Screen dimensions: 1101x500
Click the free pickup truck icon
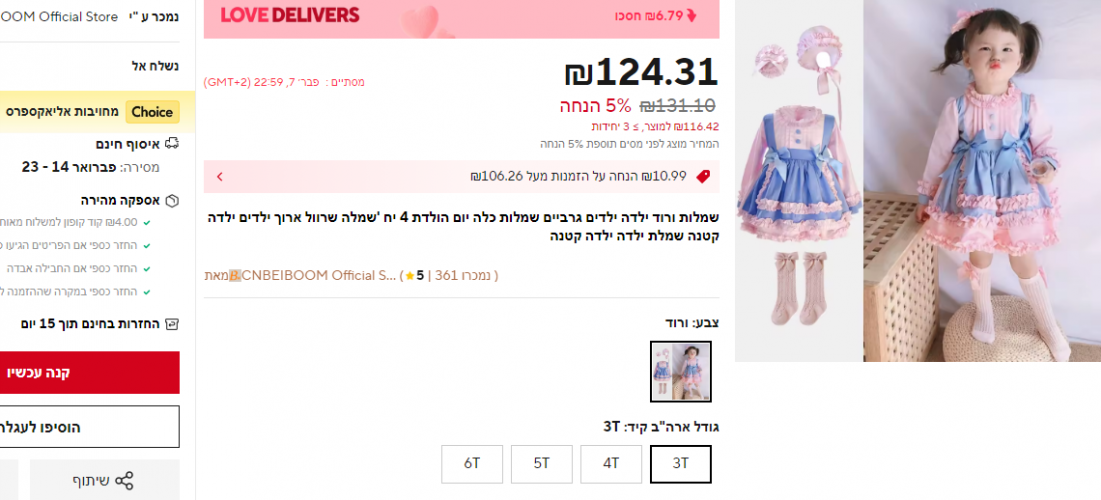[172, 144]
